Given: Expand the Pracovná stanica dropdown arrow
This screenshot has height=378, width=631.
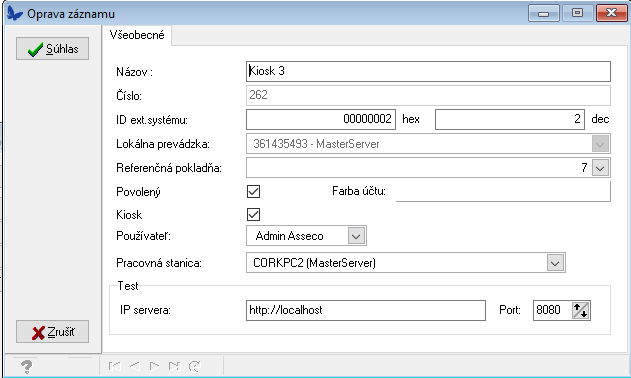Looking at the screenshot, I should [555, 263].
